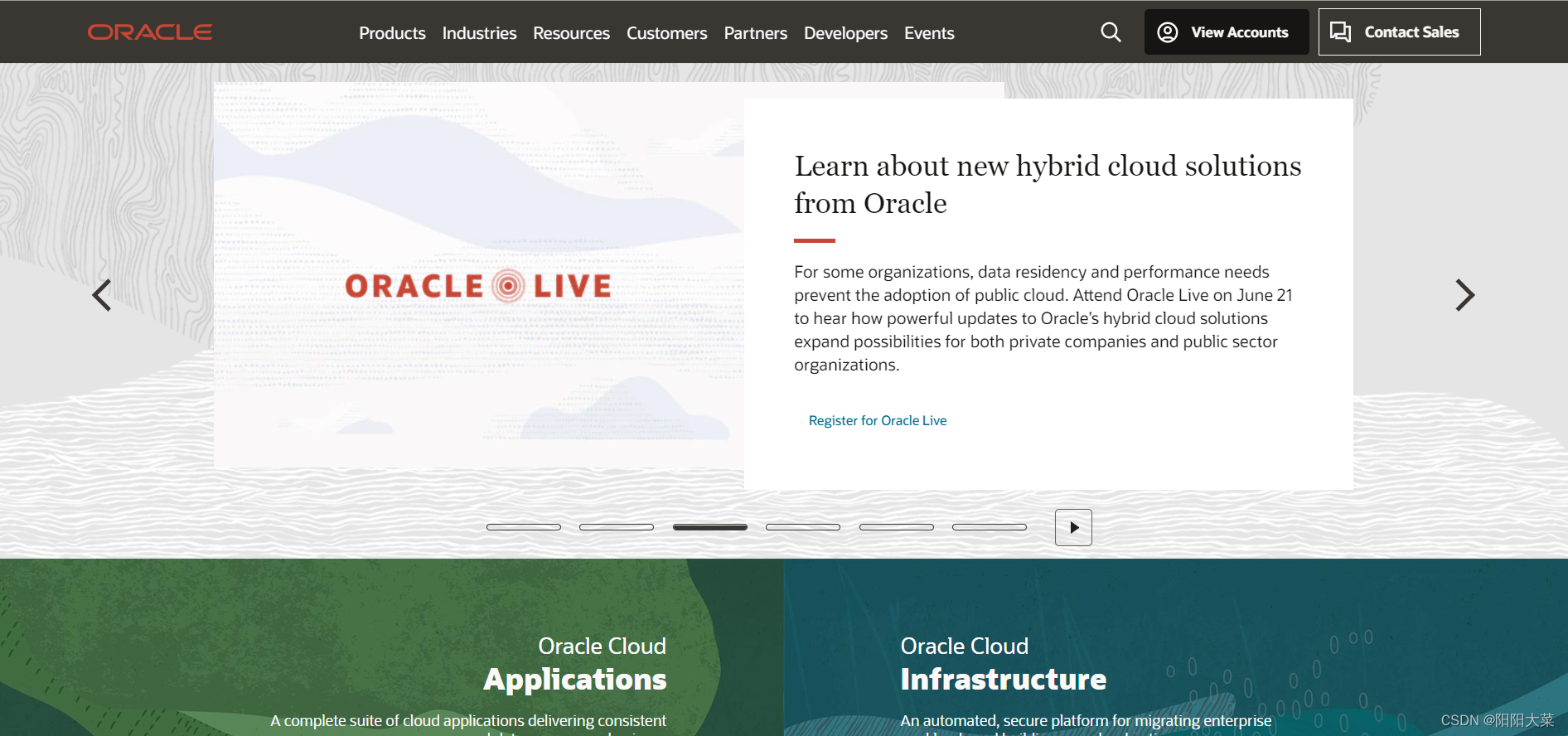Viewport: 1568px width, 736px height.
Task: Click the paragraph about data residency needs
Action: (x=1043, y=318)
